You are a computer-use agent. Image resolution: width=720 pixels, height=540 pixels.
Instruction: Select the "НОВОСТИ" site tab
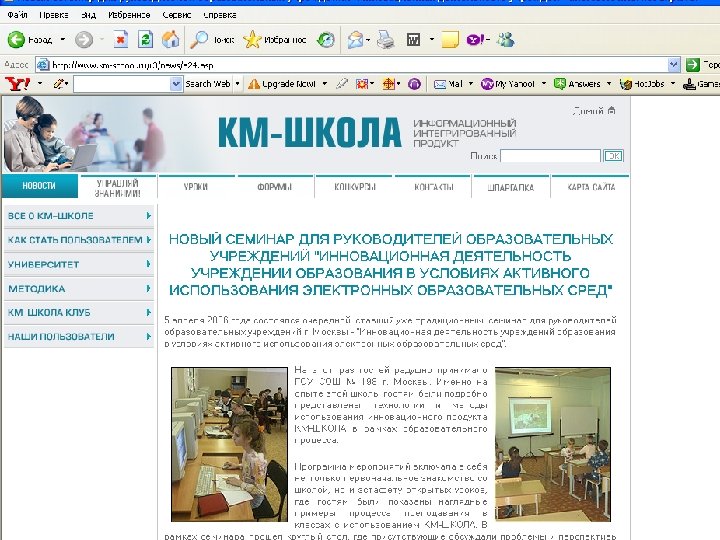click(x=39, y=186)
